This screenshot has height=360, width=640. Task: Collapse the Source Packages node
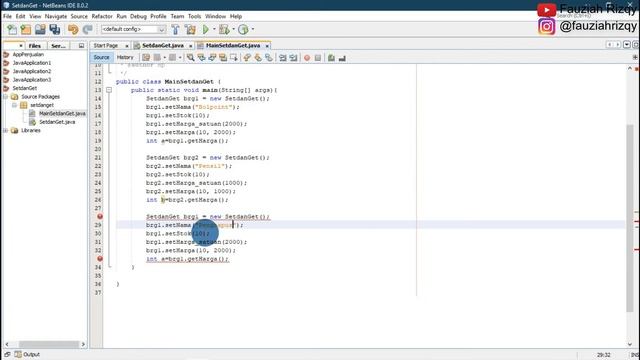[6, 97]
